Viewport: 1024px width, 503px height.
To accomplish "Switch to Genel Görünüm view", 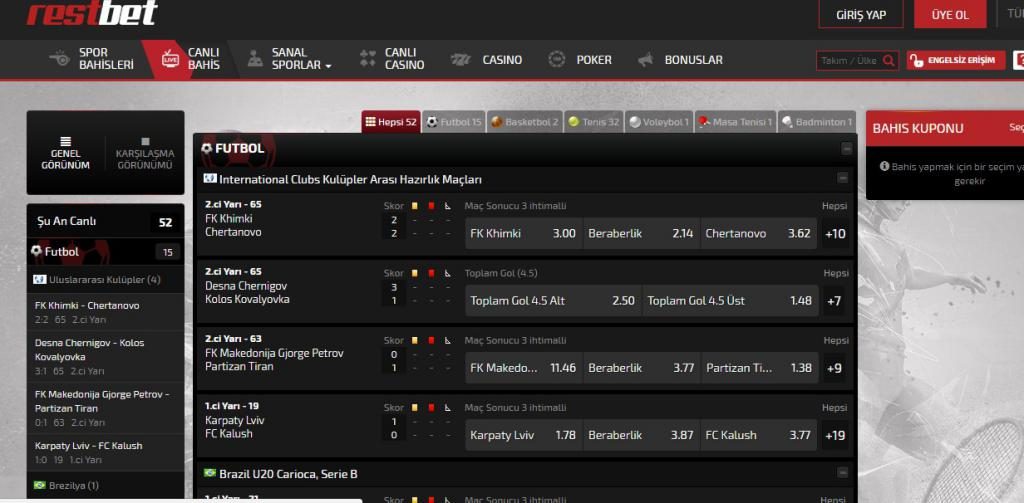I will click(65, 154).
